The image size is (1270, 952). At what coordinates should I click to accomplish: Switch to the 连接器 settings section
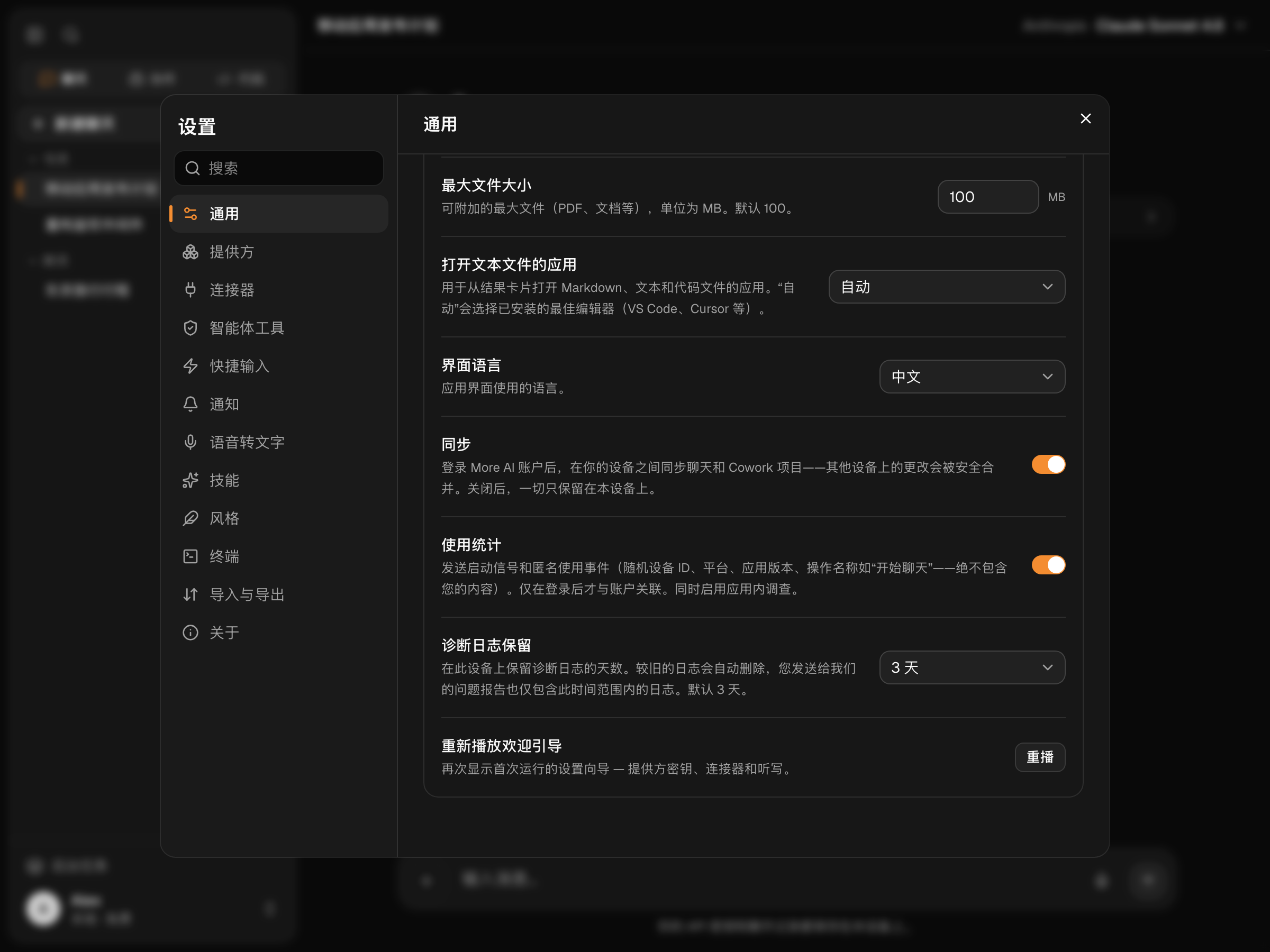coord(279,290)
